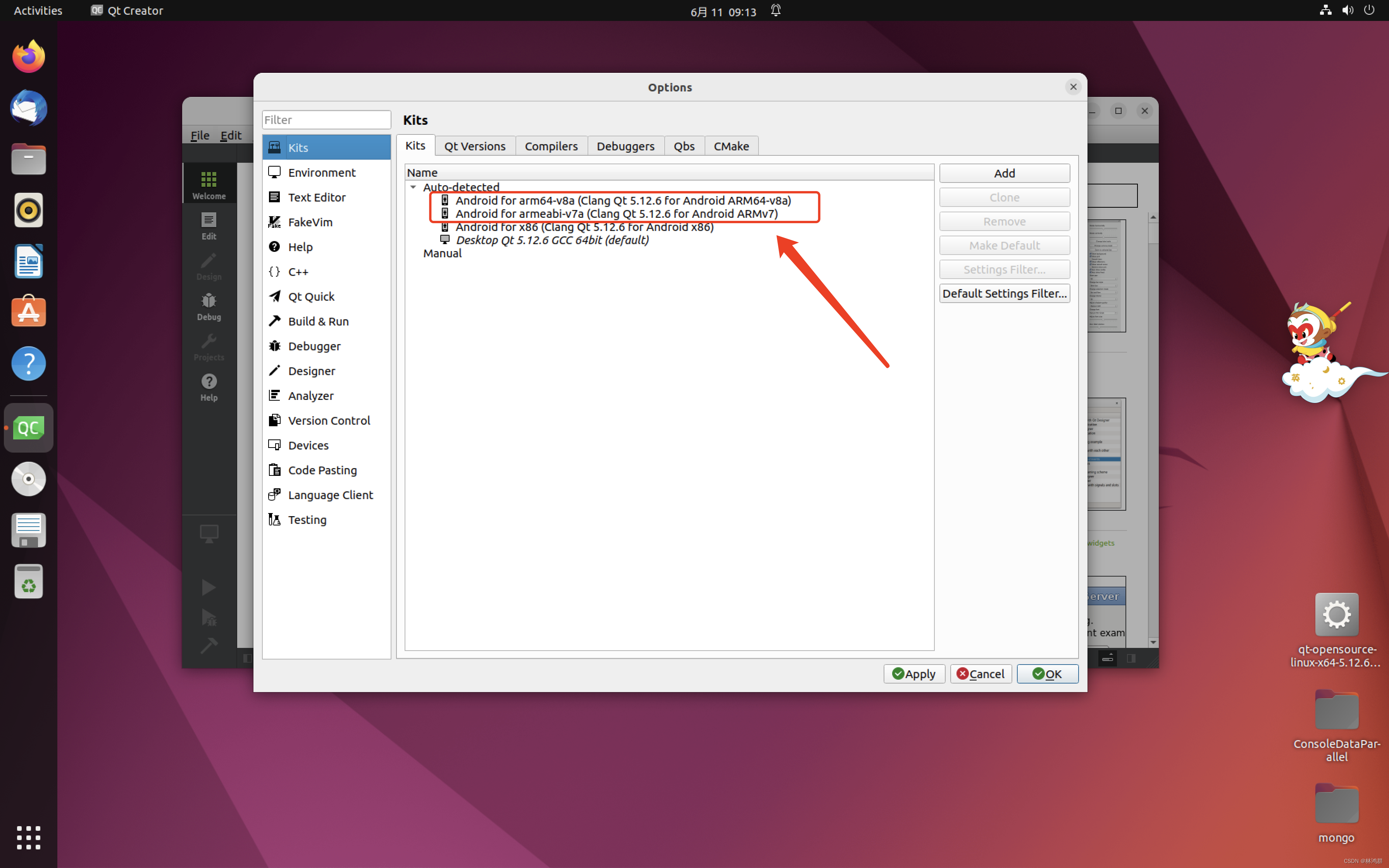
Task: Switch to Debug mode in sidebar
Action: 209,307
